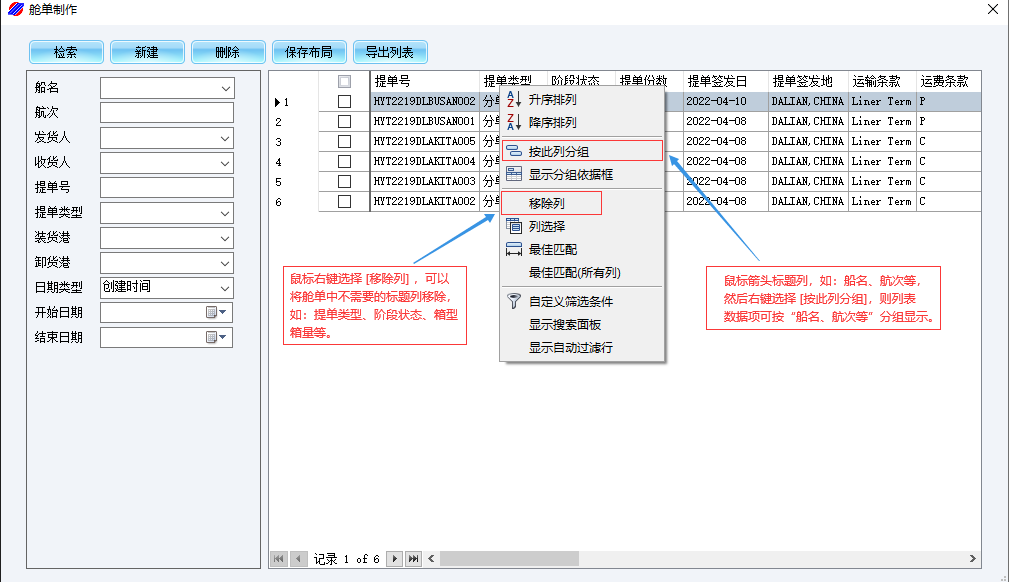
Task: Click the 导出列表 export button
Action: click(390, 52)
